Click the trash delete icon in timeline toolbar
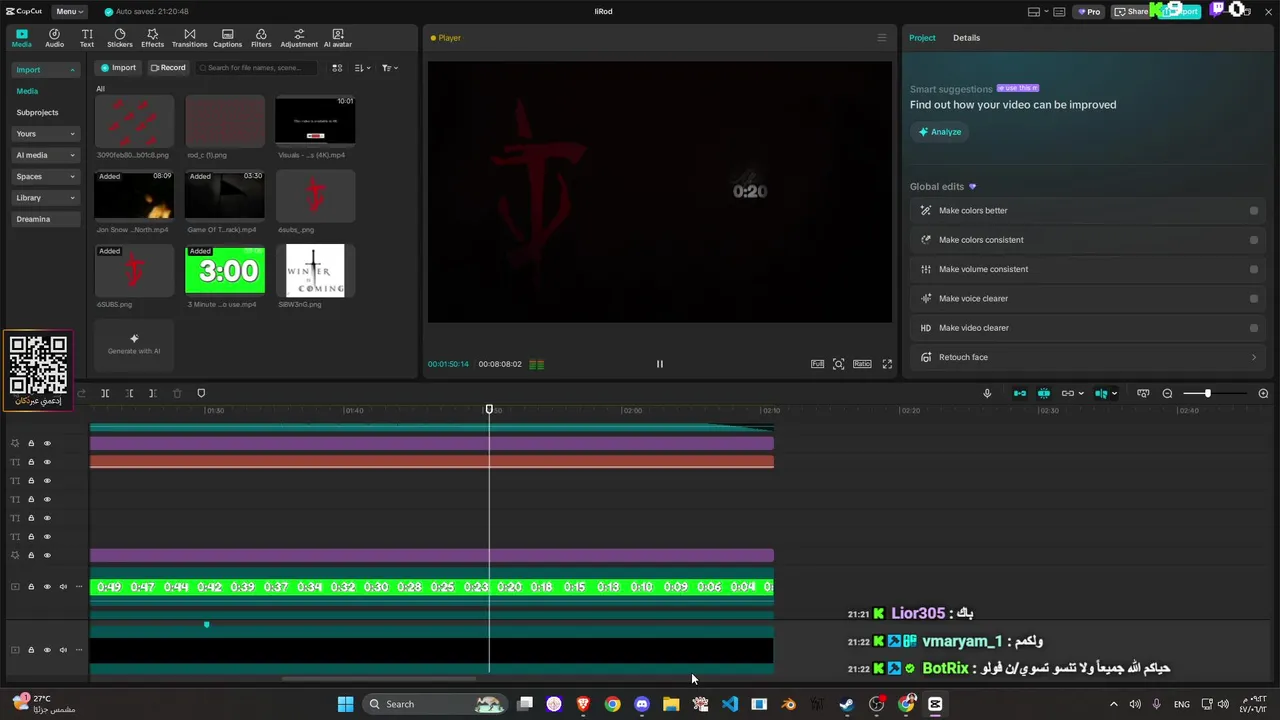This screenshot has width=1280, height=720. 177,393
